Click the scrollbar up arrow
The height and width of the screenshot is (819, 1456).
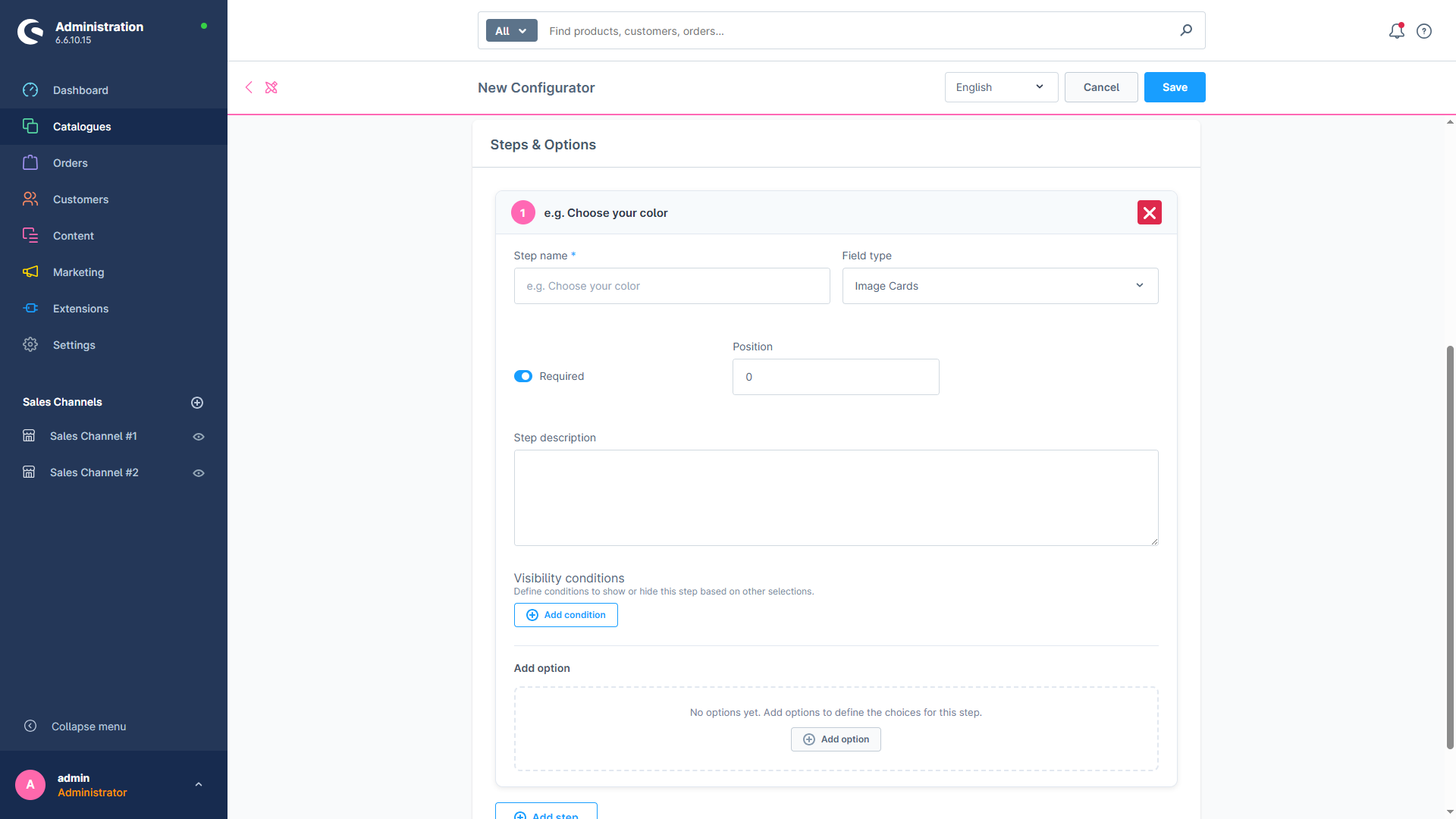[1450, 121]
